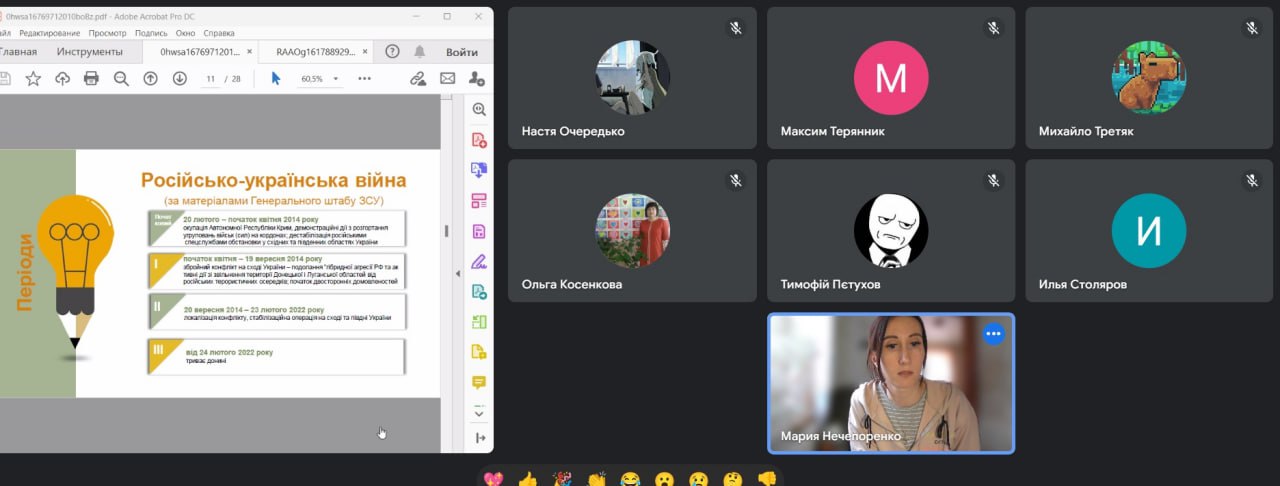Image resolution: width=1280 pixels, height=486 pixels.
Task: Send the sparkling heart emoji reaction
Action: (x=493, y=478)
